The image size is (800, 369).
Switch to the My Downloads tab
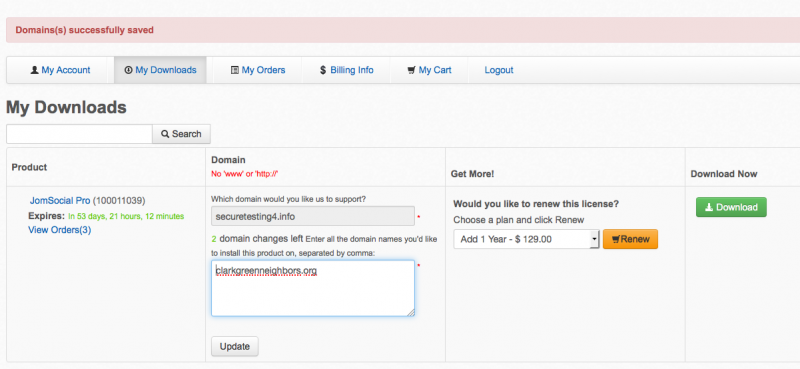[x=160, y=70]
